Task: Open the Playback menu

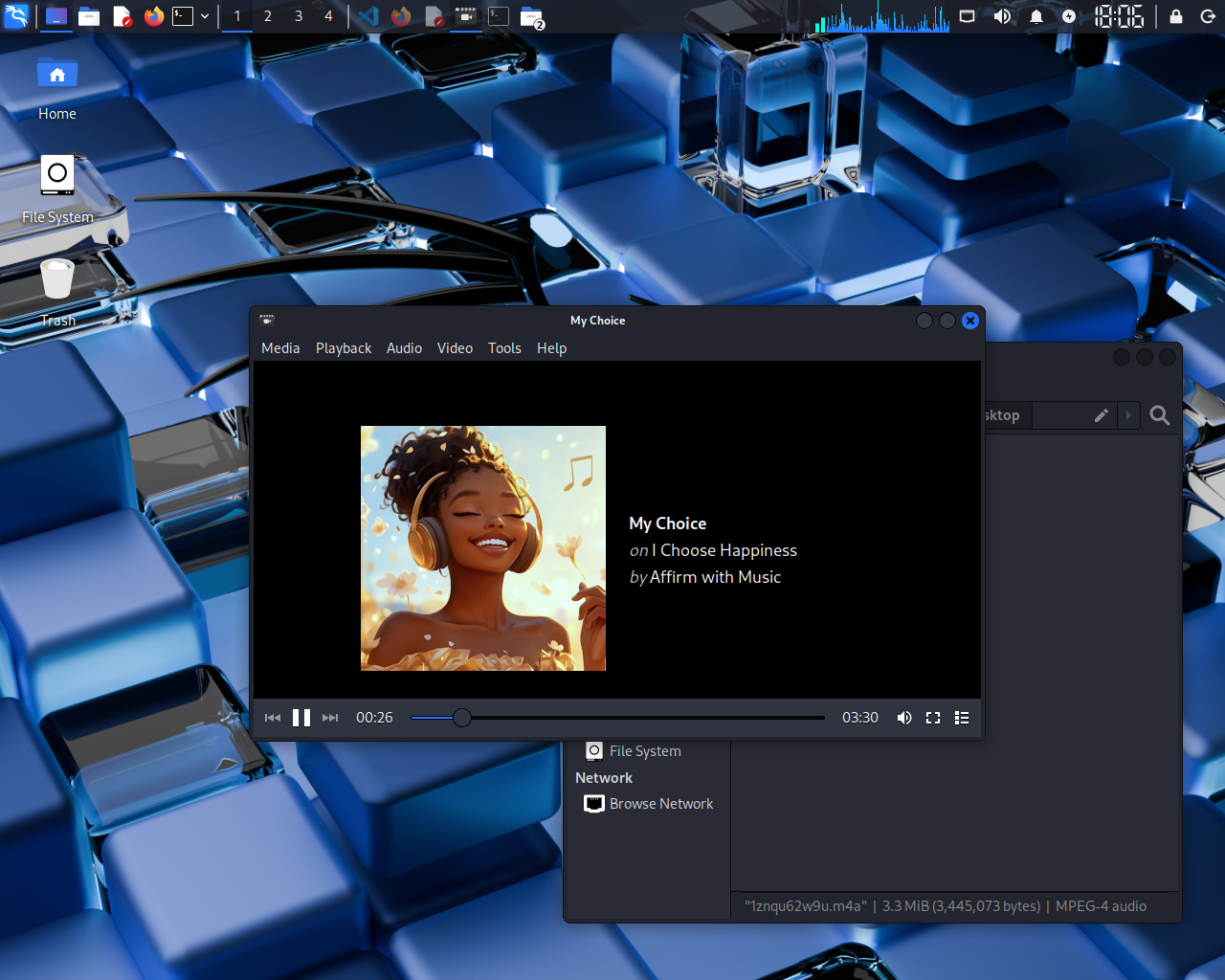Action: 344,348
